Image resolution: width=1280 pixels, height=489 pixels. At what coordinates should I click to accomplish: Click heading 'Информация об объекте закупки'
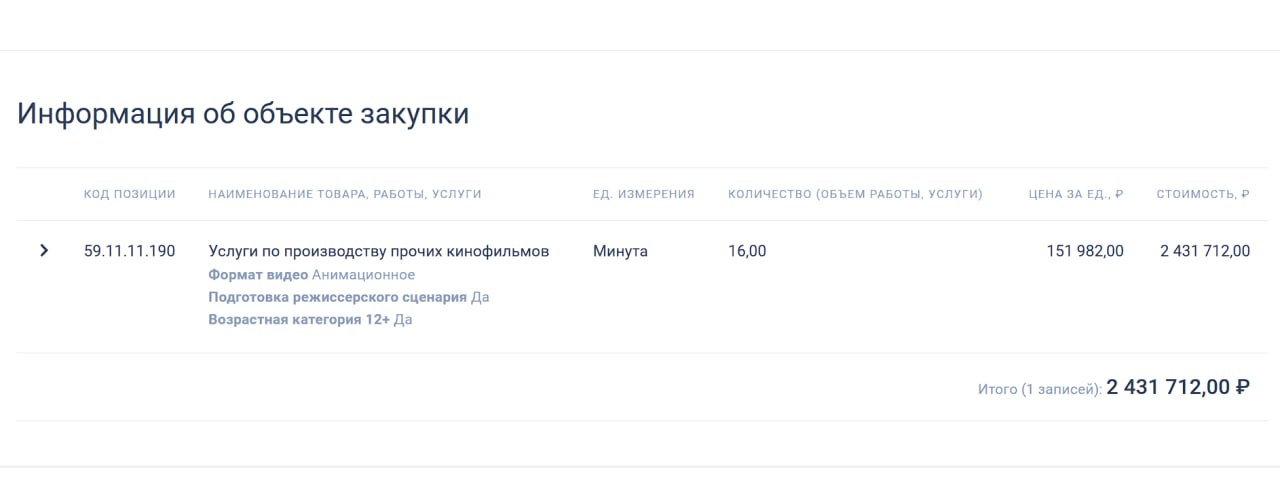click(x=243, y=114)
